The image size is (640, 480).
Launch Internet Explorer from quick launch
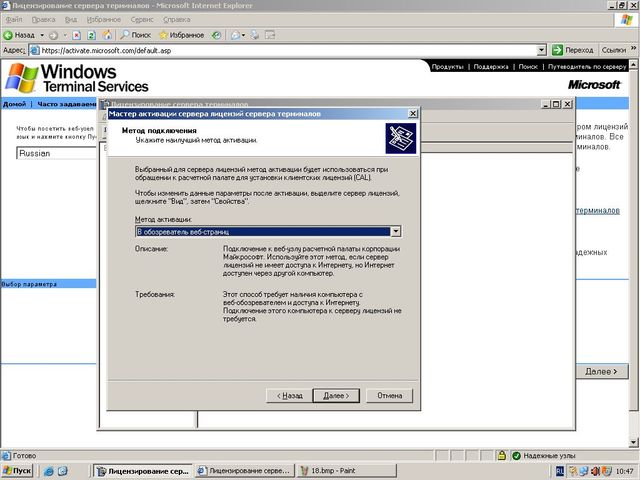click(49, 471)
